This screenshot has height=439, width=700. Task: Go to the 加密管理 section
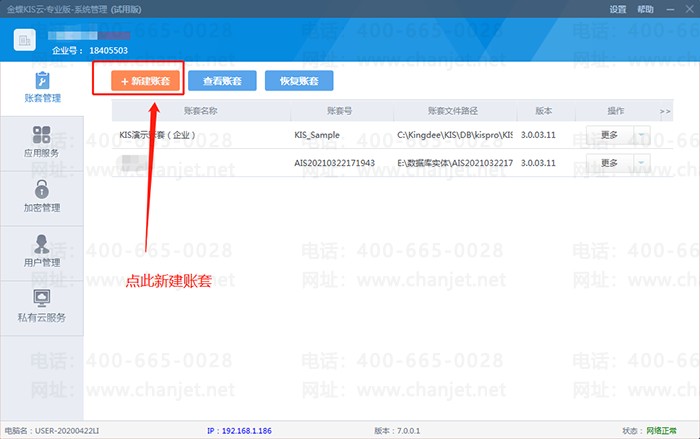tap(42, 198)
